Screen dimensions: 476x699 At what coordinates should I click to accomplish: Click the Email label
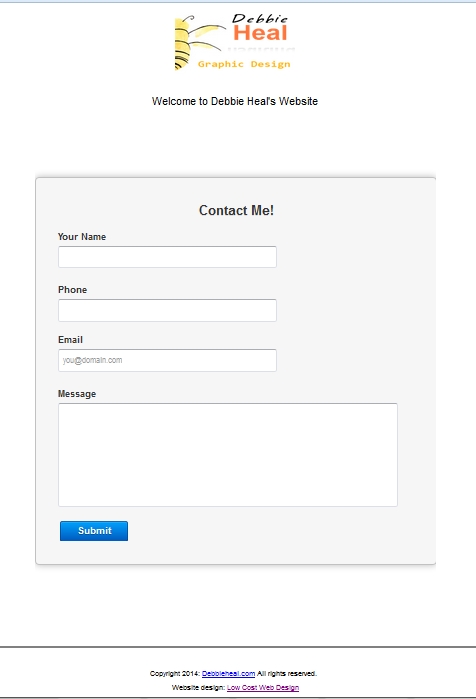[70, 340]
